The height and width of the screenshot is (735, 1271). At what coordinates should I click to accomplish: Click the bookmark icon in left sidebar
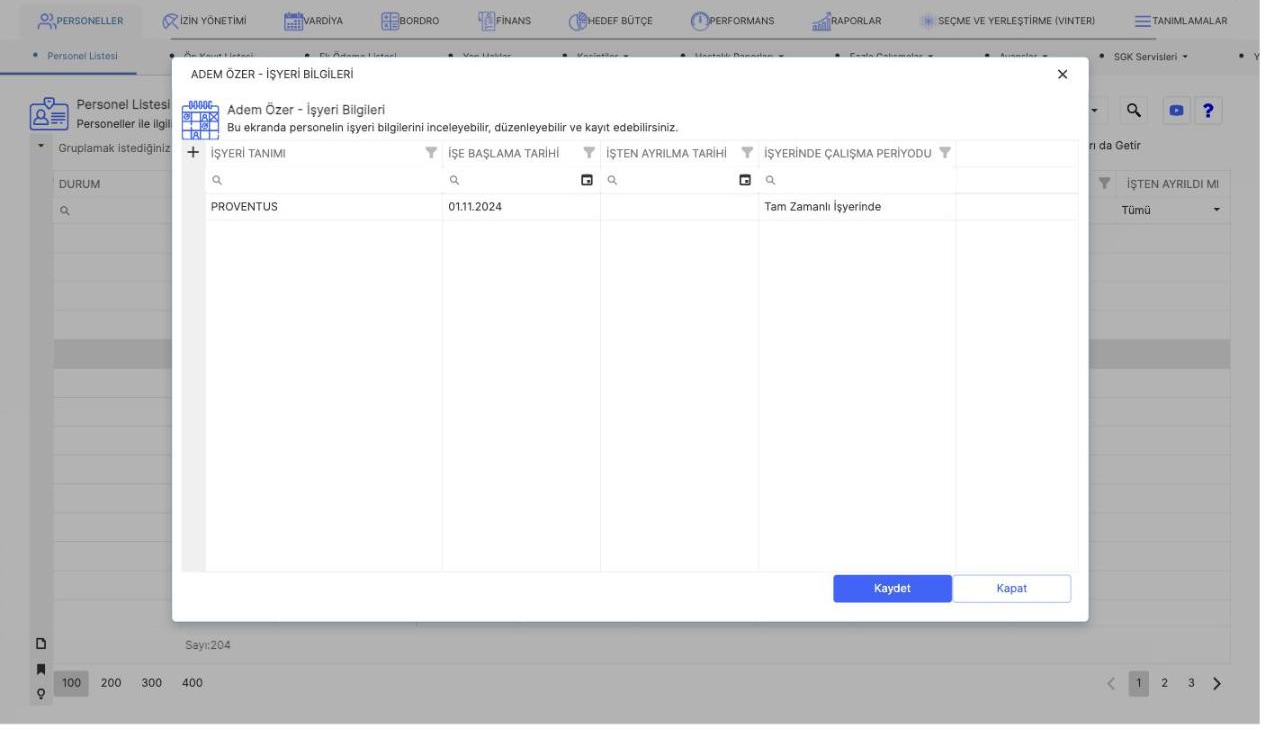pos(42,667)
